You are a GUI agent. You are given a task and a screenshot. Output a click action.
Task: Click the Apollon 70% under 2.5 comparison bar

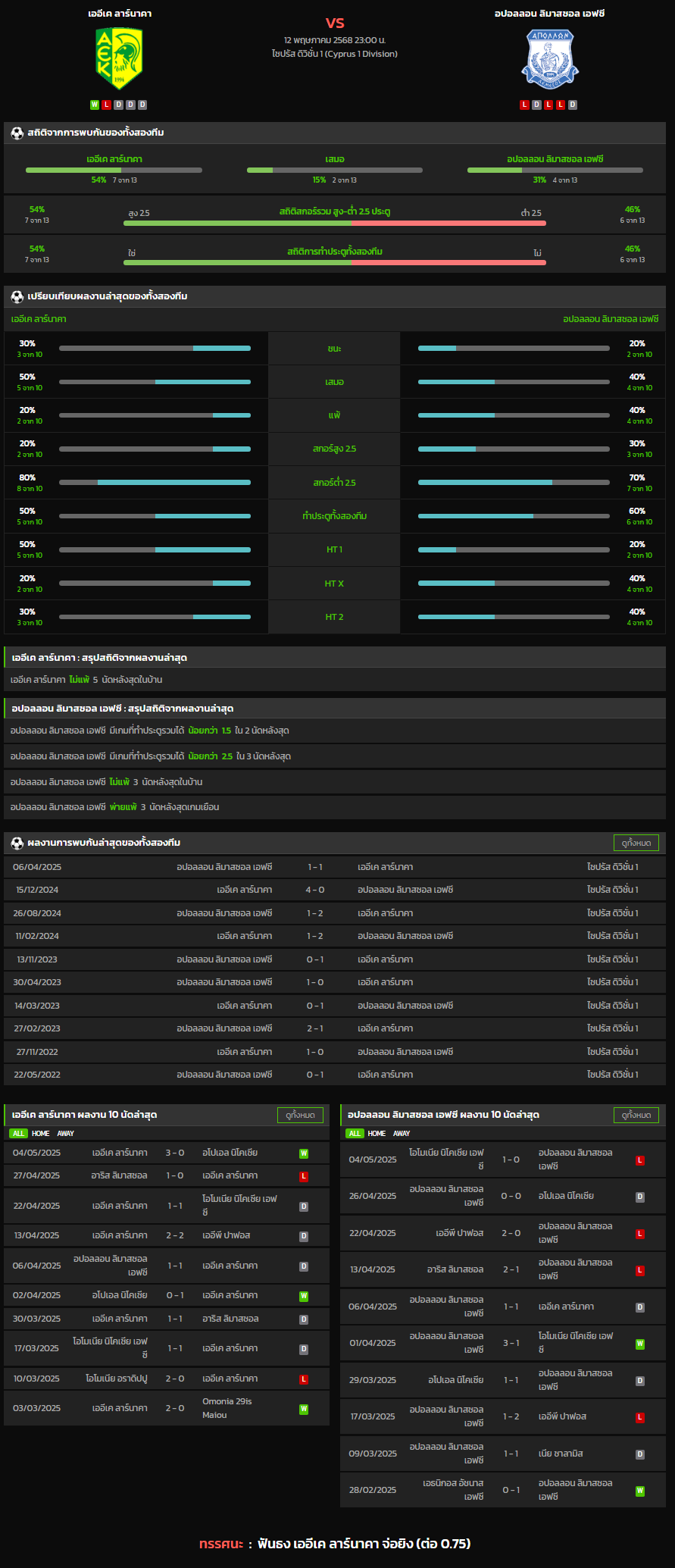tap(514, 482)
